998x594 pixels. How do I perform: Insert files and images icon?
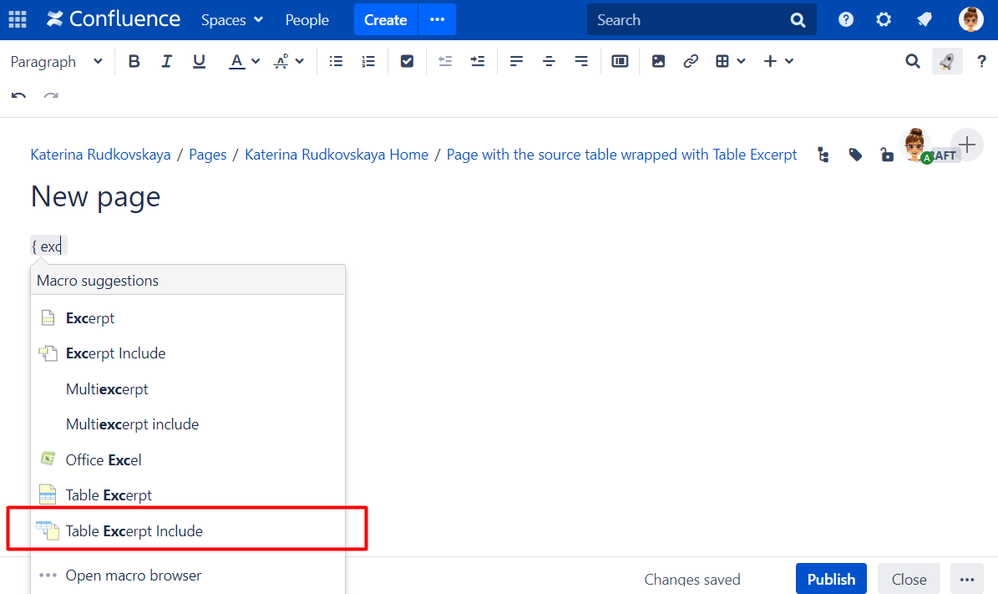[658, 61]
